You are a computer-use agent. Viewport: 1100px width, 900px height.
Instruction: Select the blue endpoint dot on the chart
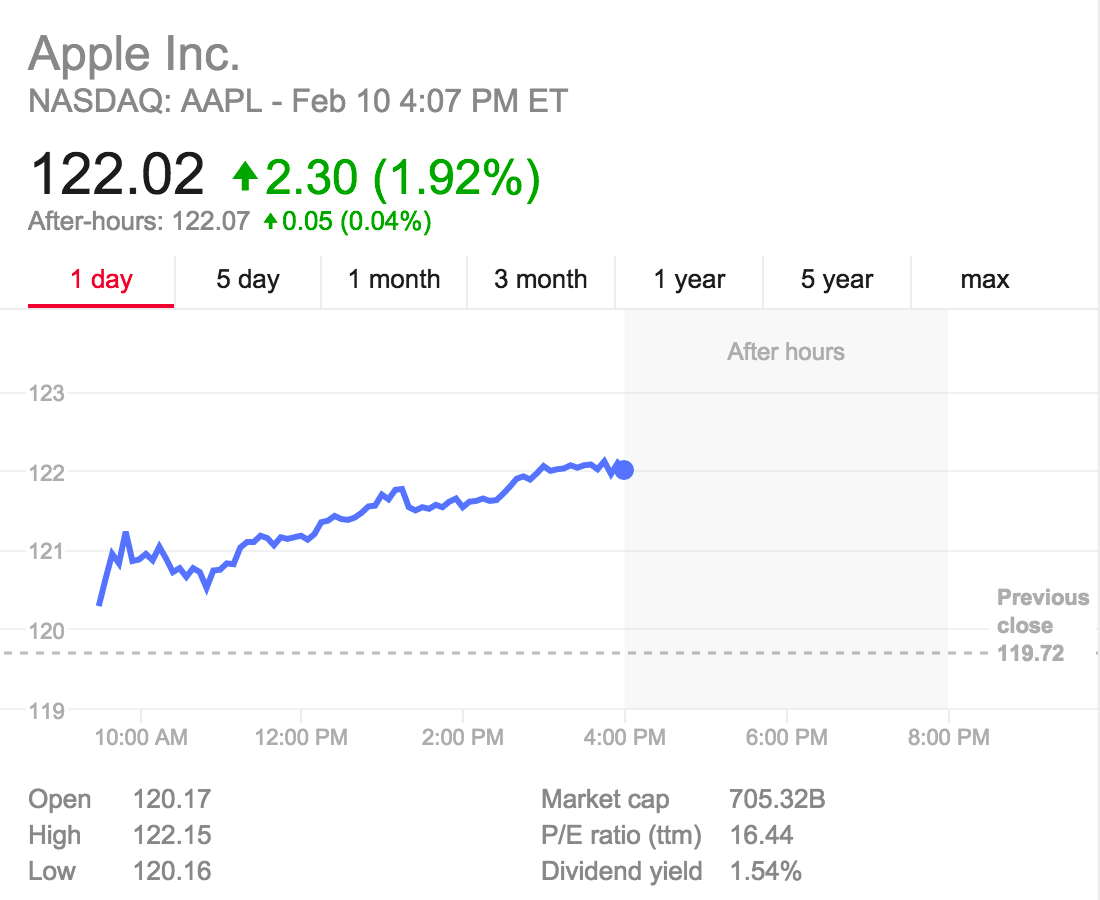click(x=623, y=468)
